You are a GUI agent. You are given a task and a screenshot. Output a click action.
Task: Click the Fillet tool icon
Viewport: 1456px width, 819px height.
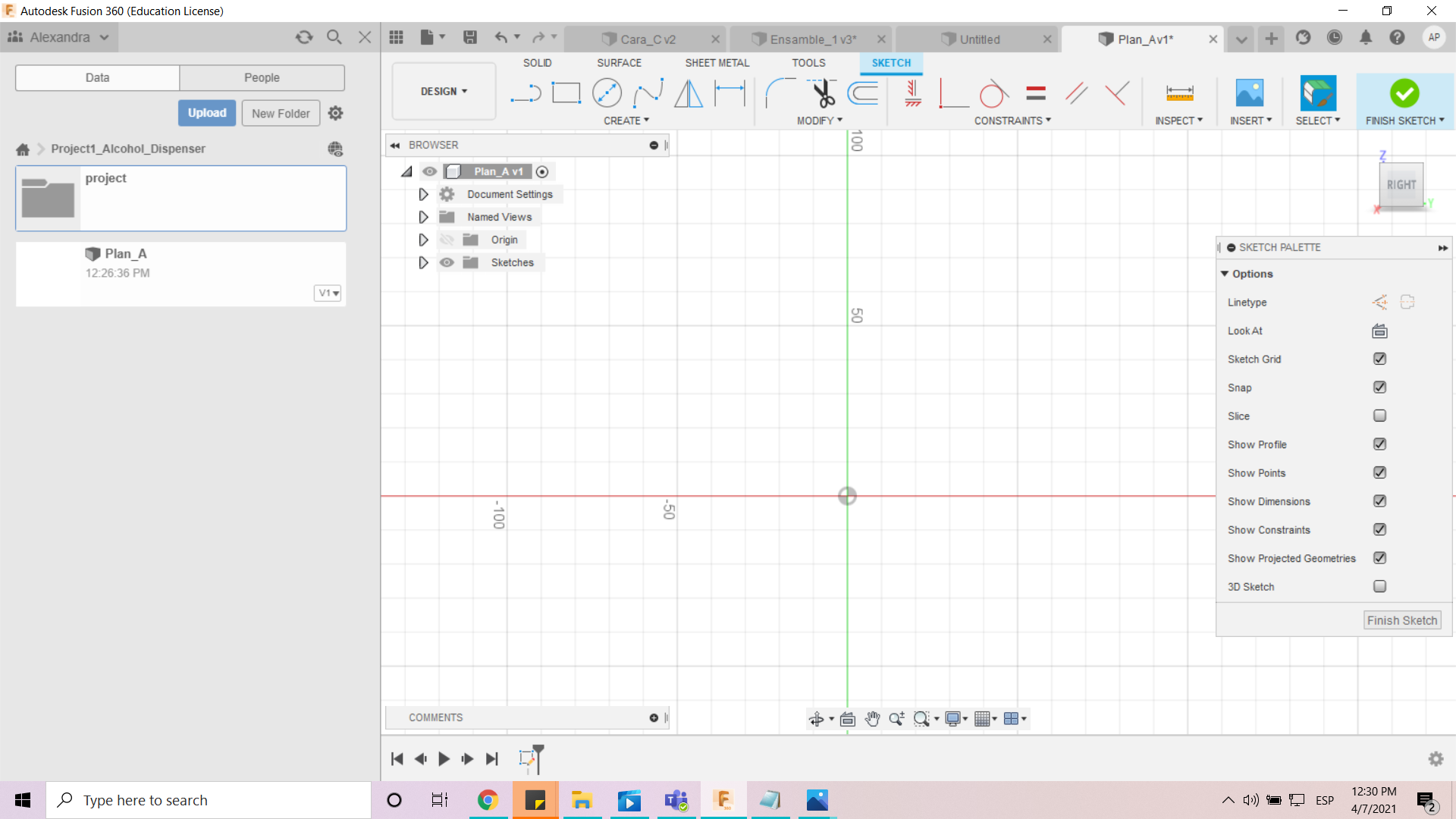point(779,93)
